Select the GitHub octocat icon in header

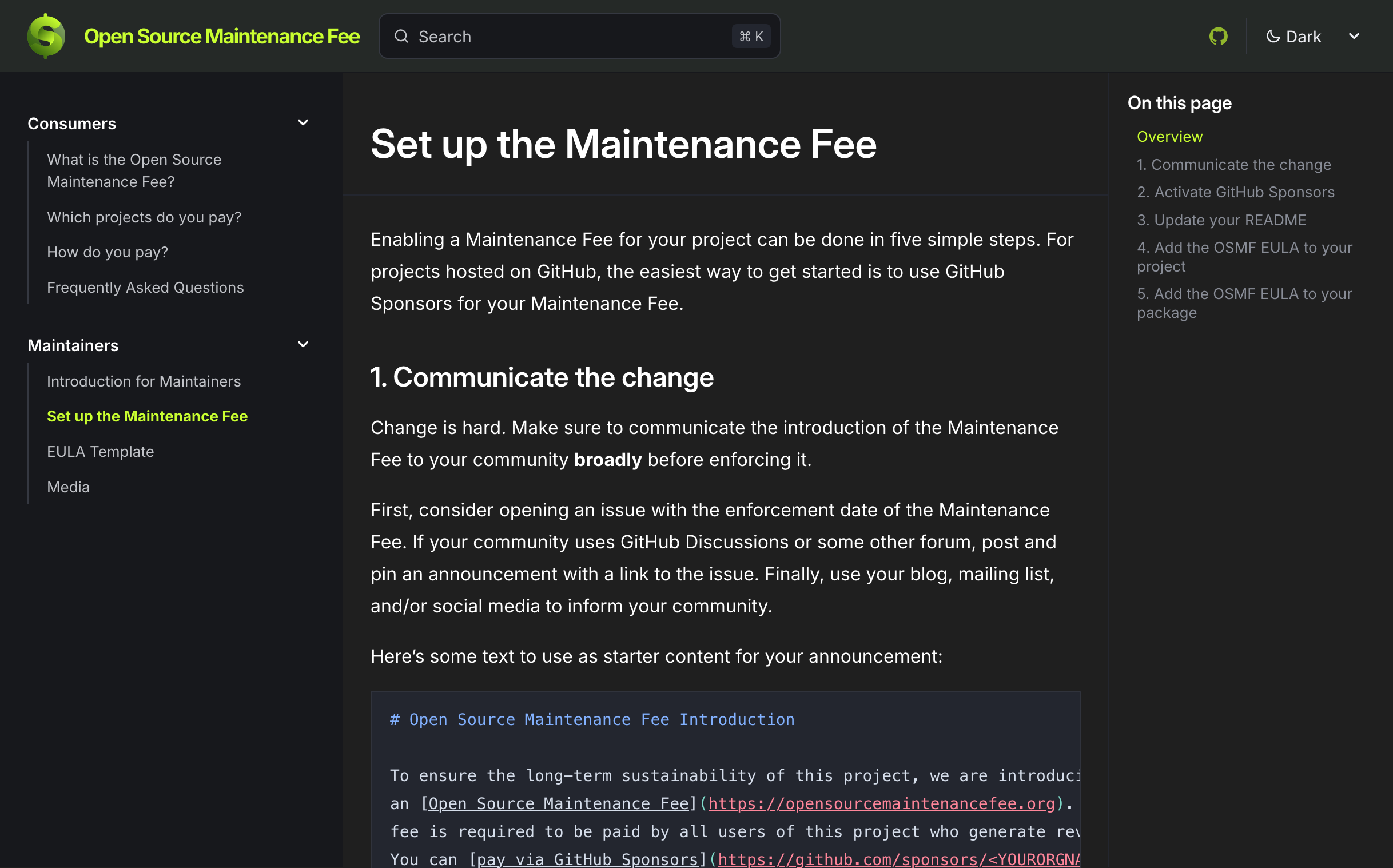pyautogui.click(x=1218, y=35)
